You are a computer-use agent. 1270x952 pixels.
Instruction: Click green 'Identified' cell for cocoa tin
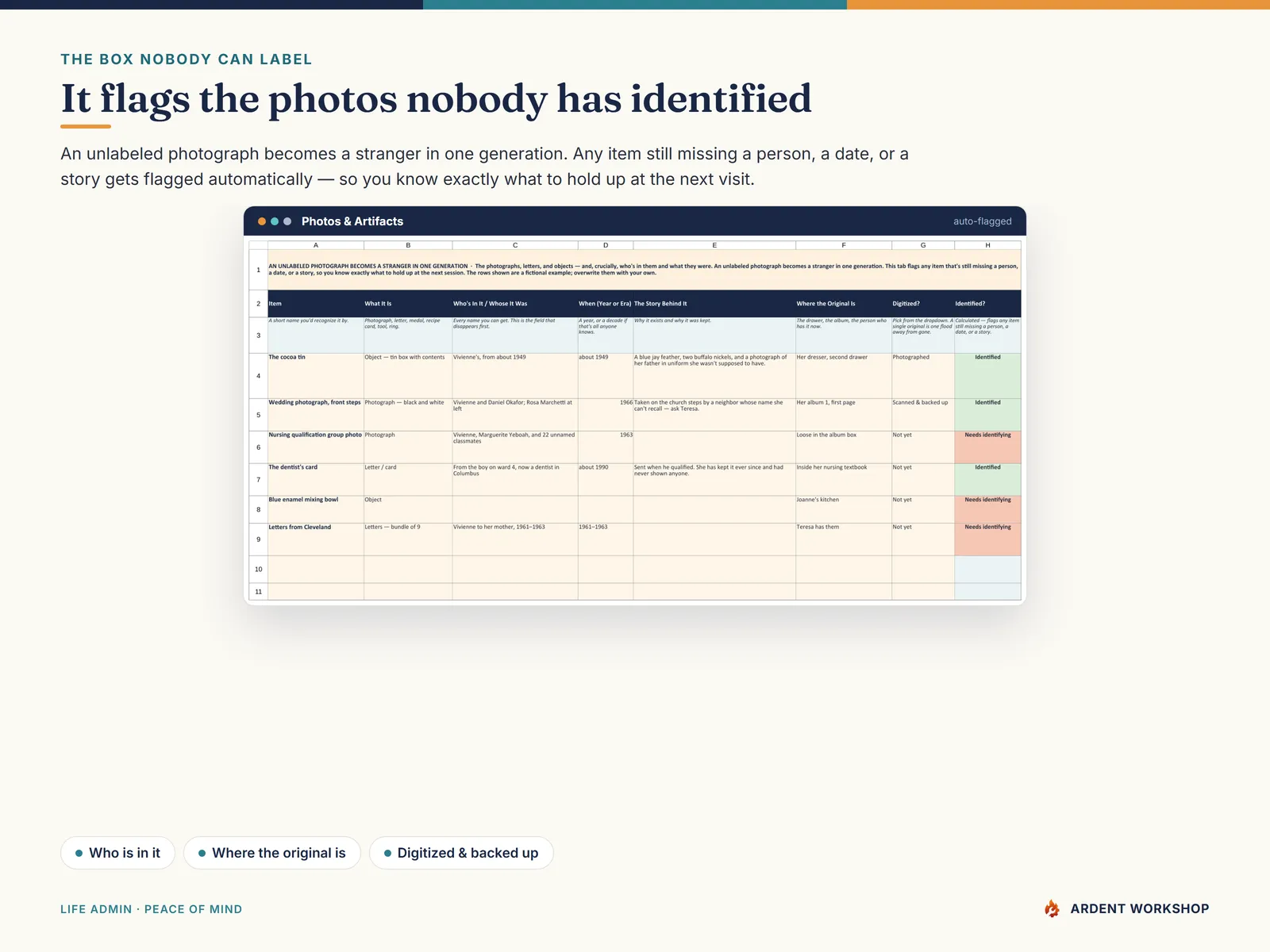pyautogui.click(x=987, y=375)
